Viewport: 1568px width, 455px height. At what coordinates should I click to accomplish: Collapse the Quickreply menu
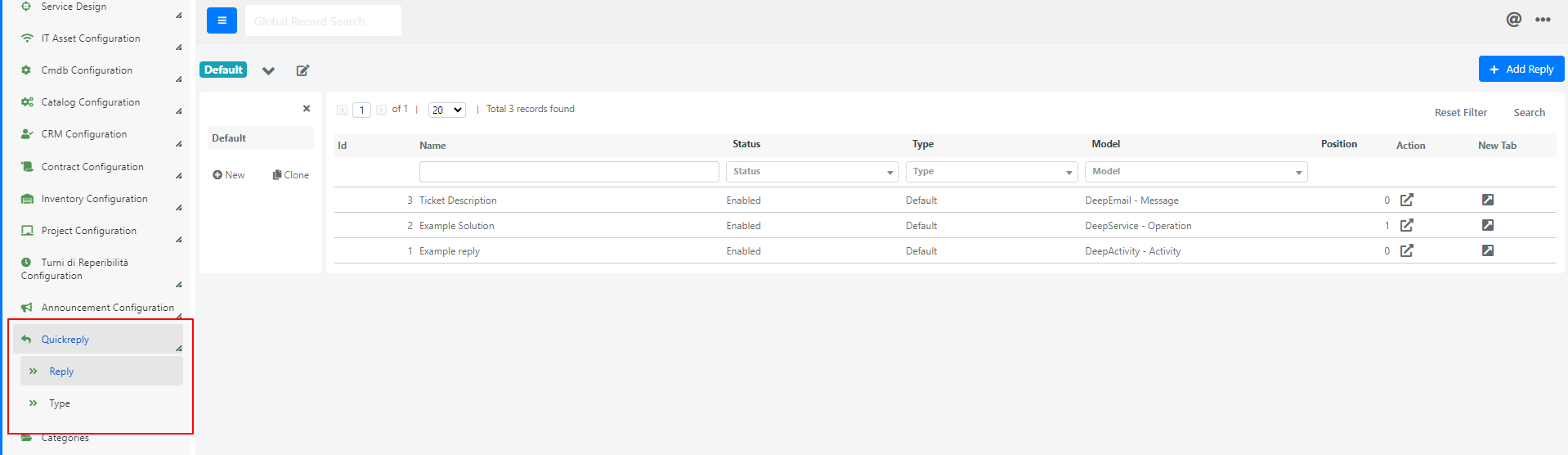point(98,340)
